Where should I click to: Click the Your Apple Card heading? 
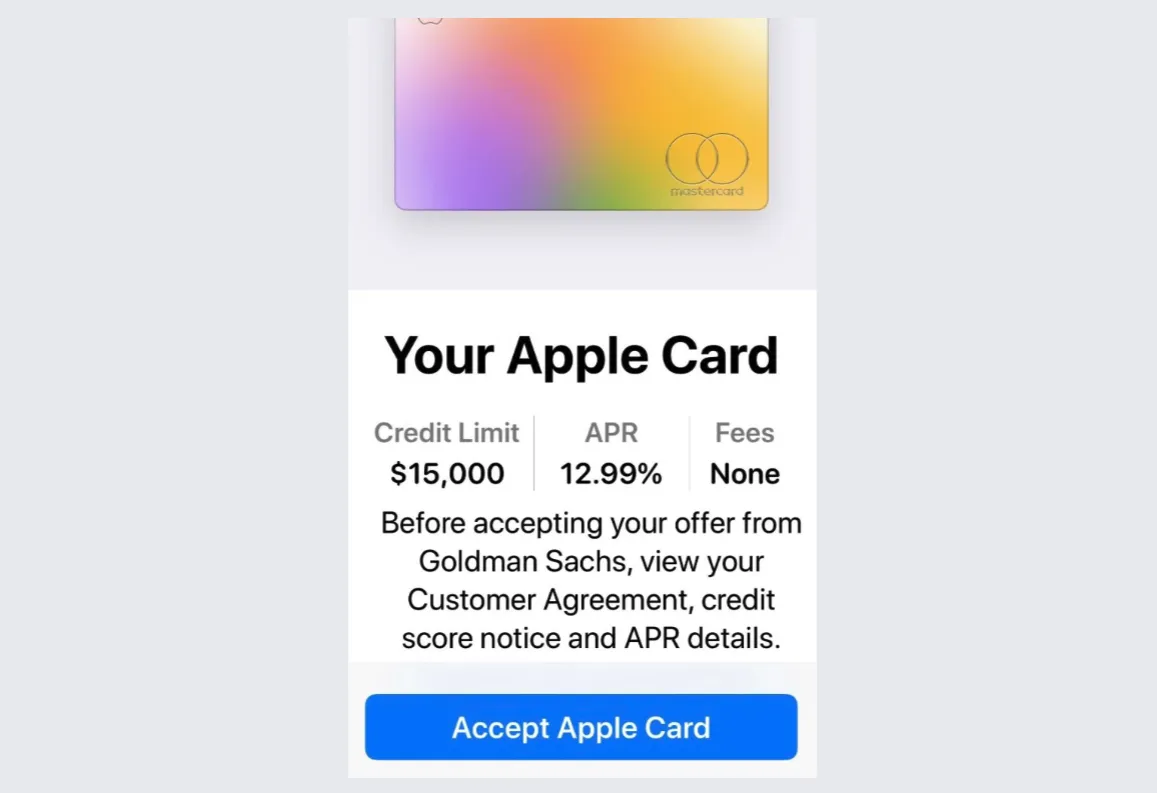[581, 356]
